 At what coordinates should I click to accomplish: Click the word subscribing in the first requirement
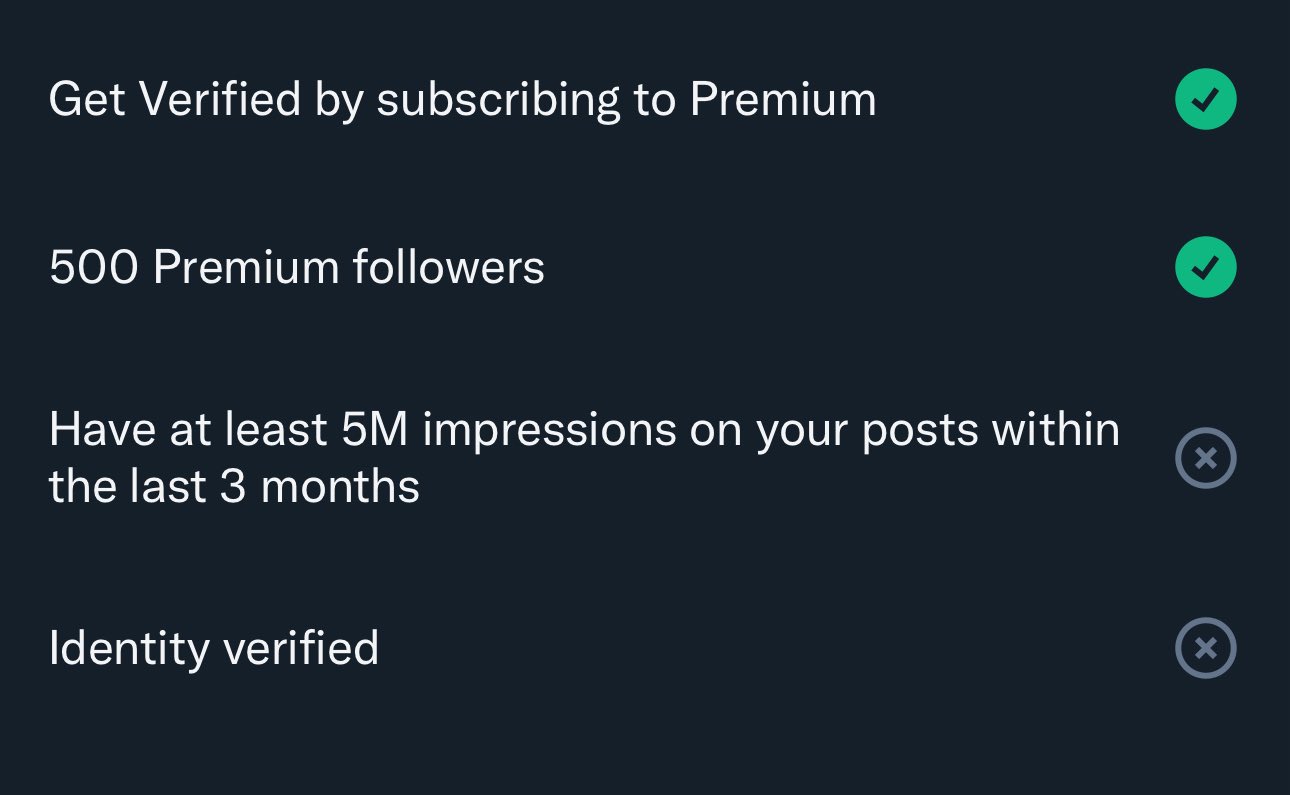pyautogui.click(x=498, y=101)
